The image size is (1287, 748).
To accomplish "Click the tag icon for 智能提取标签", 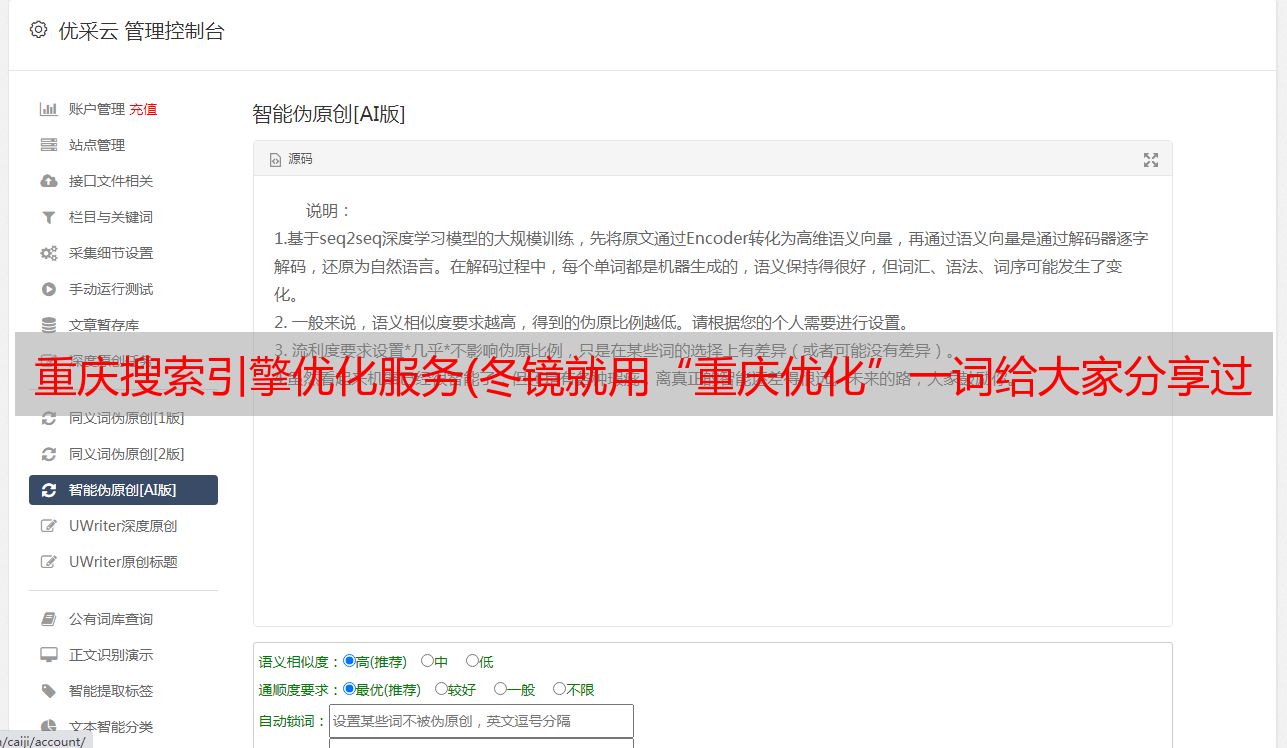I will click(48, 691).
